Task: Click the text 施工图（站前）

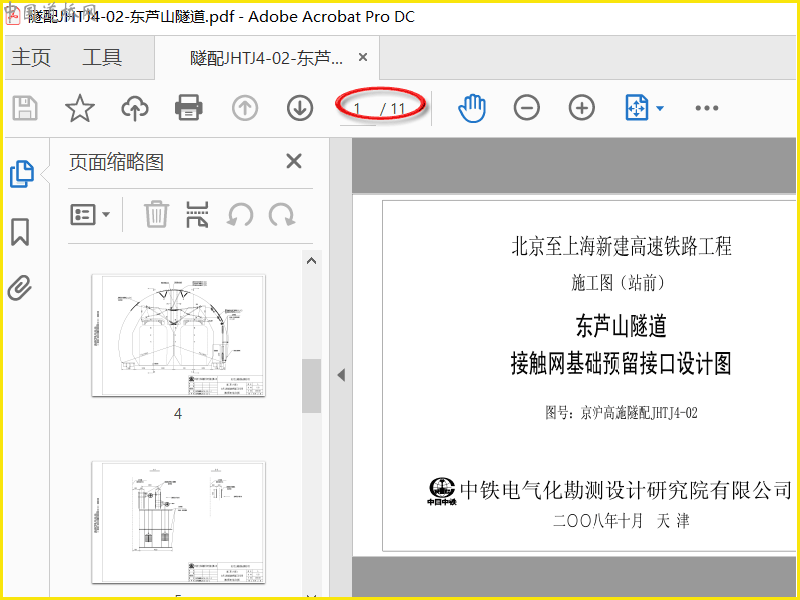Action: coord(618,282)
